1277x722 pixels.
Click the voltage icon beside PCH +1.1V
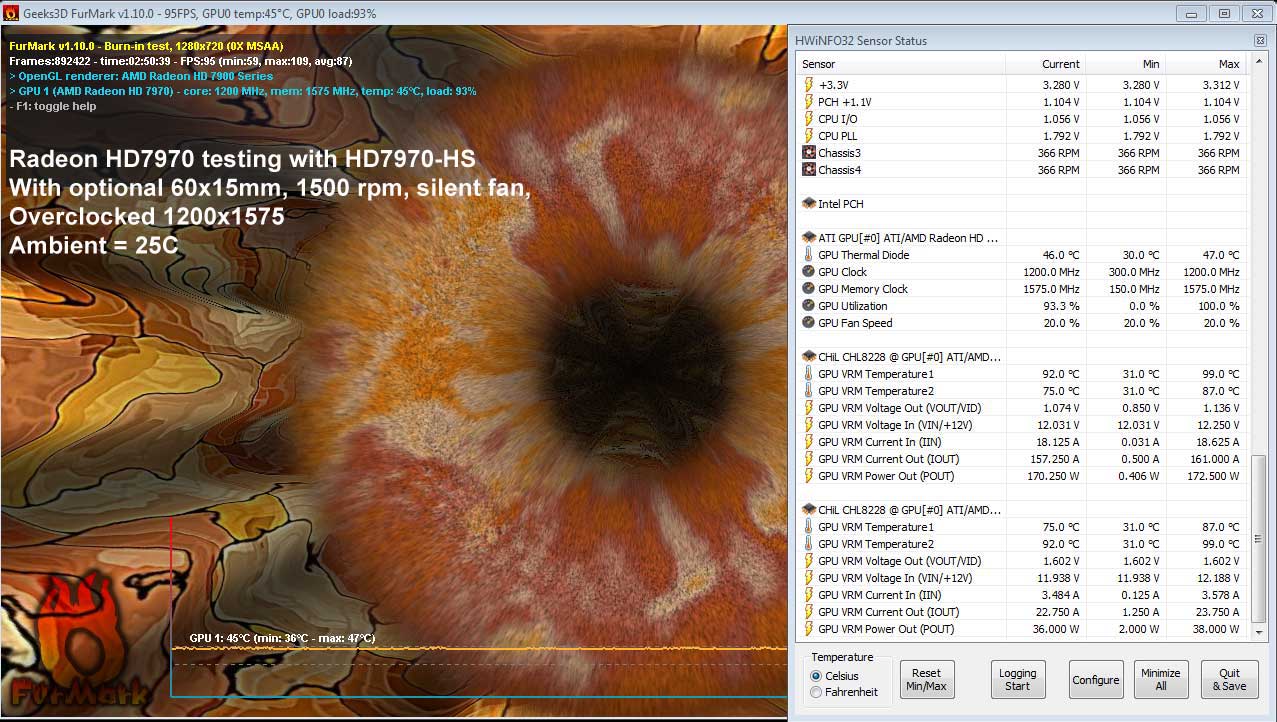tap(809, 102)
